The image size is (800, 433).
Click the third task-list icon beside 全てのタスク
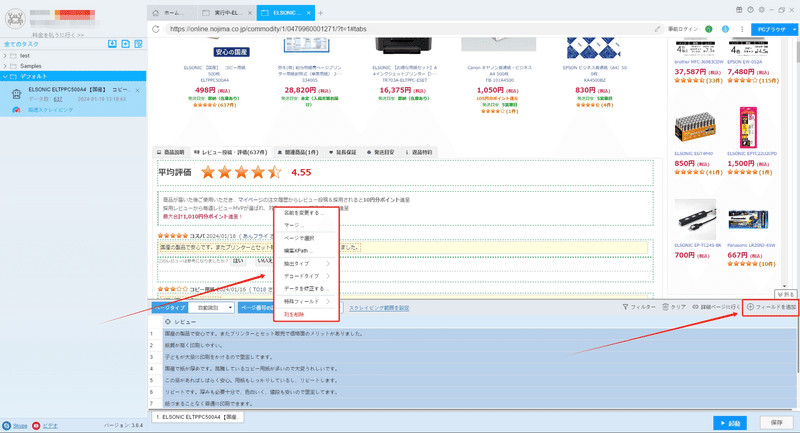coord(138,44)
